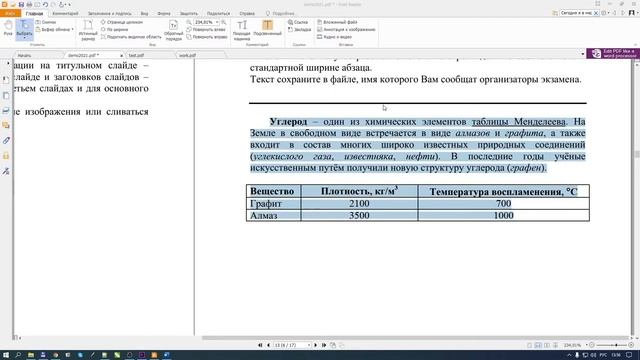The width and height of the screenshot is (640, 360).
Task: Go to first page button
Action: point(260,345)
